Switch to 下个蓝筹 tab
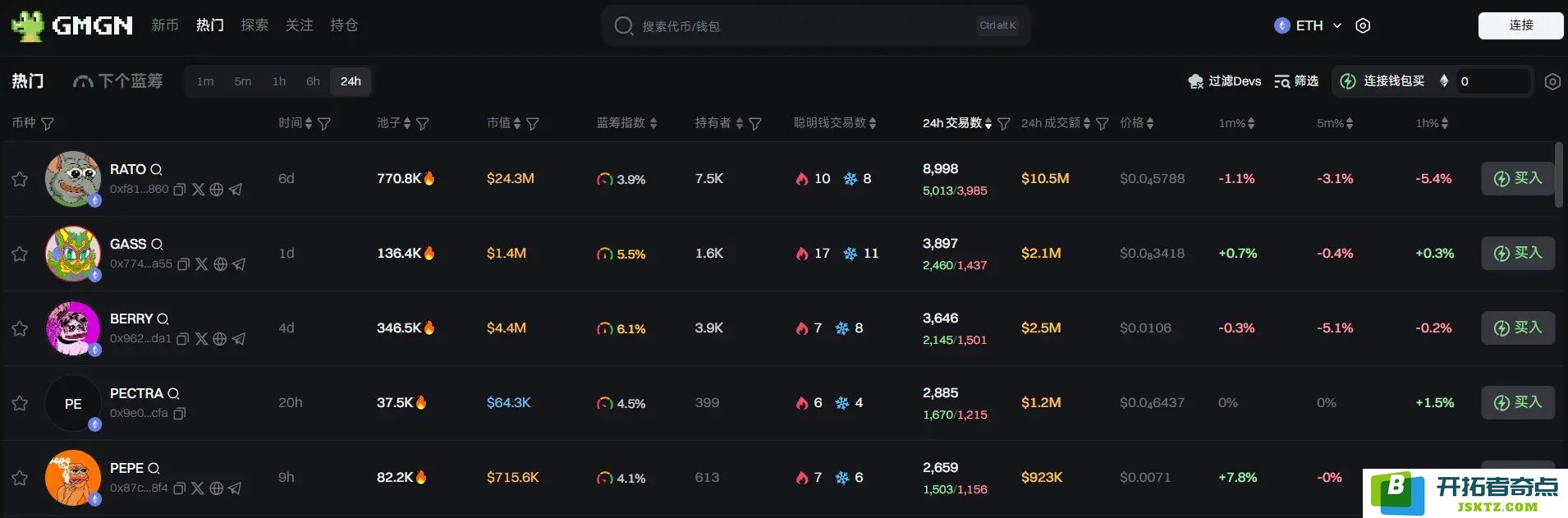 (x=118, y=81)
